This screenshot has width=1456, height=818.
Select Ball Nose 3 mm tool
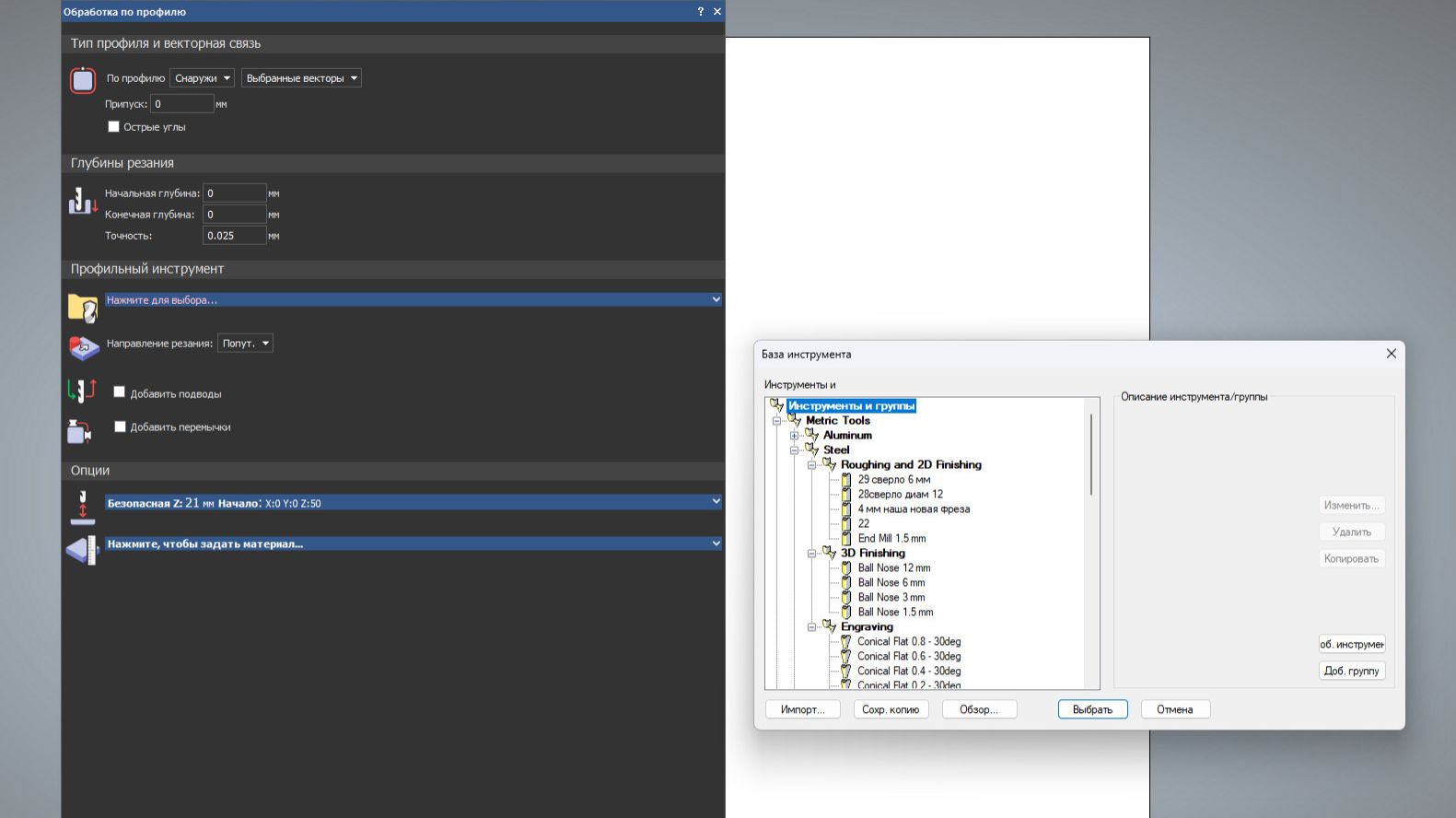891,597
